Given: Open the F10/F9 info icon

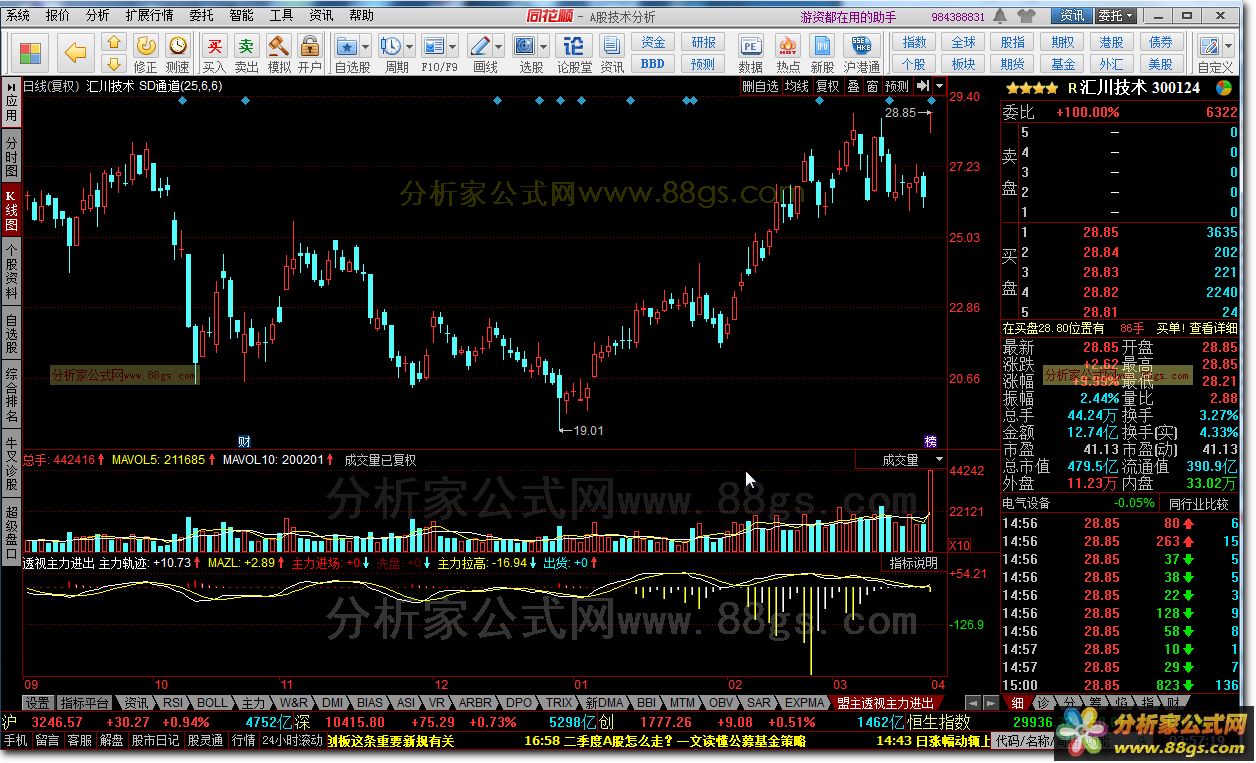Looking at the screenshot, I should point(434,47).
